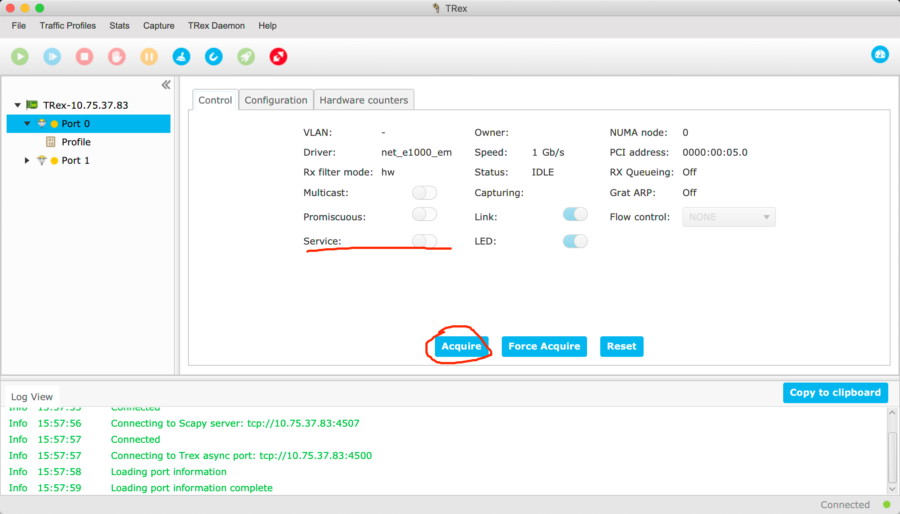Viewport: 900px width, 514px height.
Task: Open the Help menu
Action: pyautogui.click(x=267, y=26)
